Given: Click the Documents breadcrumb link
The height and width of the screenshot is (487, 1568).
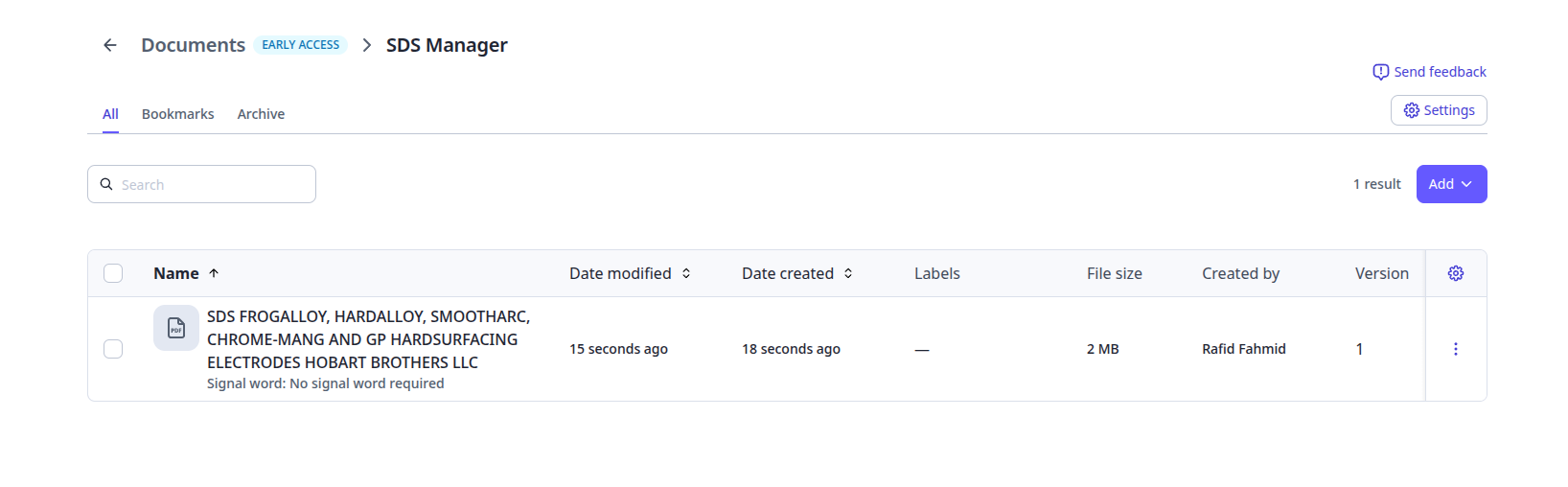Looking at the screenshot, I should 193,45.
